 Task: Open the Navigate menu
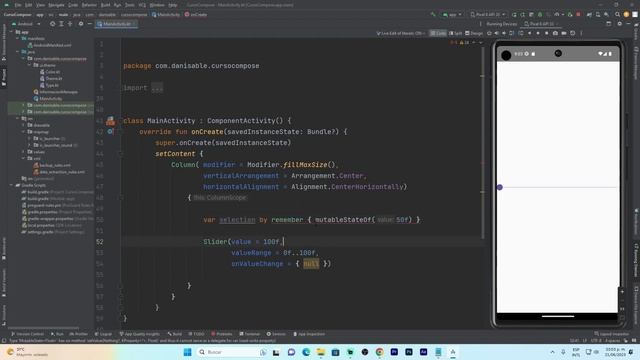[56, 5]
